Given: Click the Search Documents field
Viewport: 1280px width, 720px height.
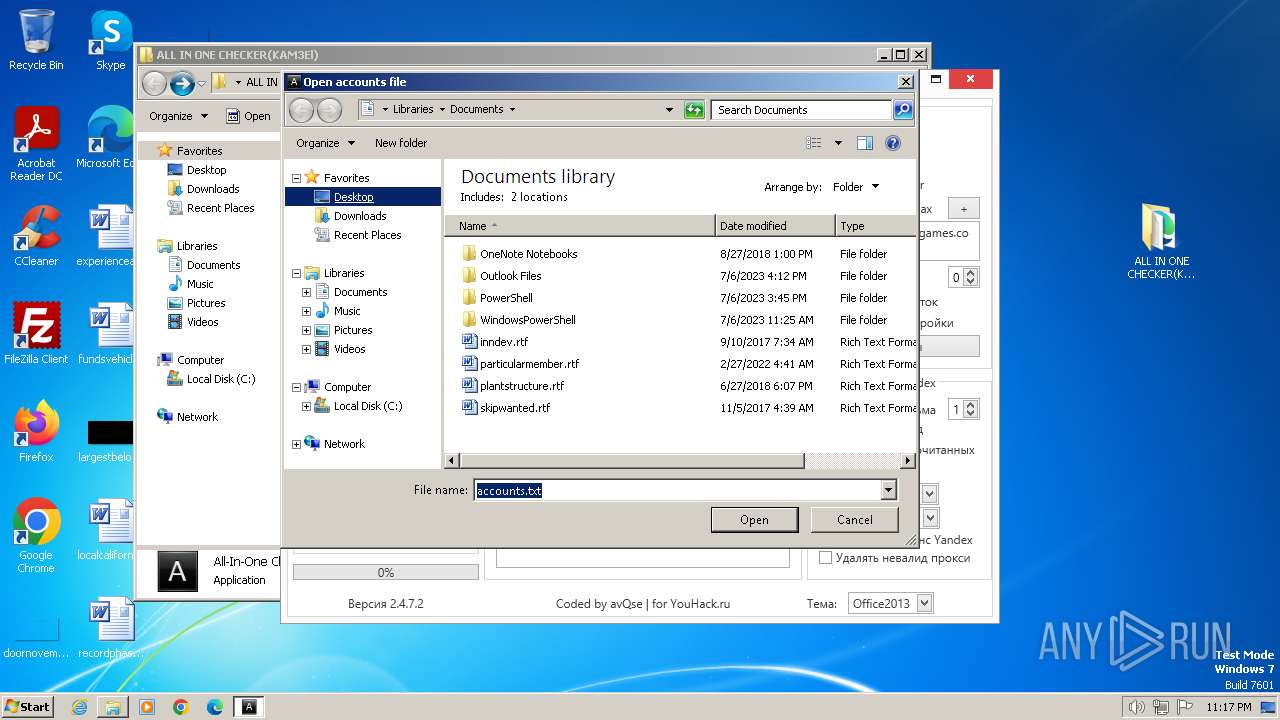Looking at the screenshot, I should point(802,110).
